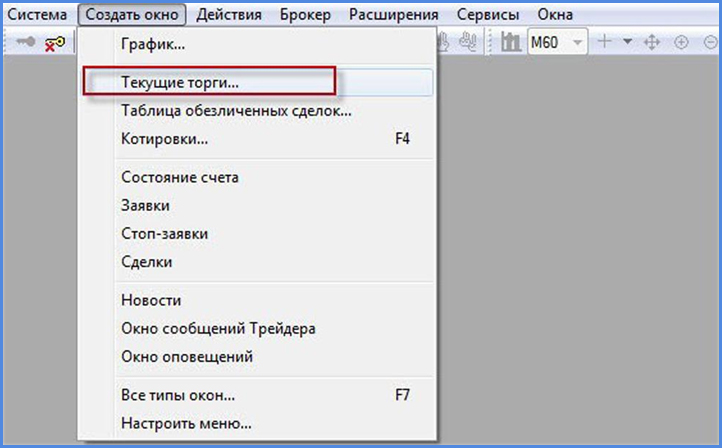This screenshot has height=448, width=722.
Task: Click the hand icon left of chart icon
Action: (468, 43)
